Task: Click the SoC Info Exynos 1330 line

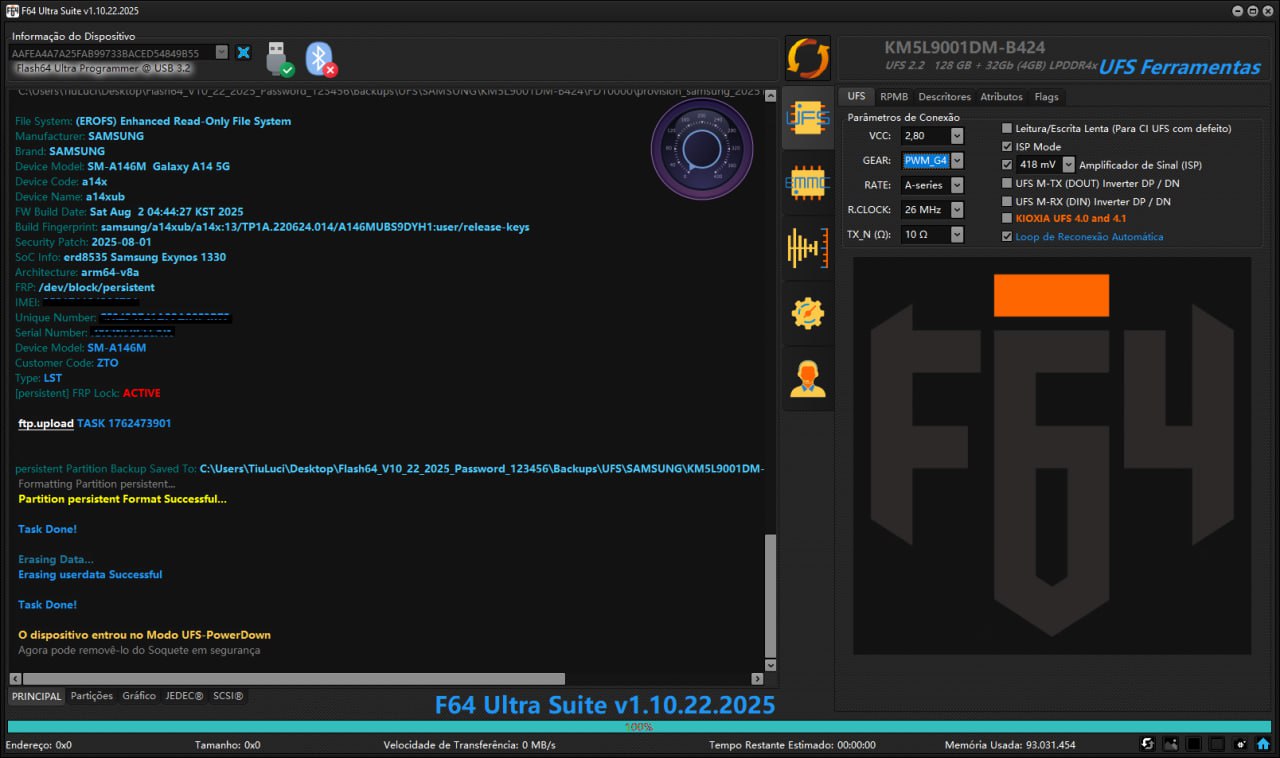Action: pyautogui.click(x=120, y=257)
